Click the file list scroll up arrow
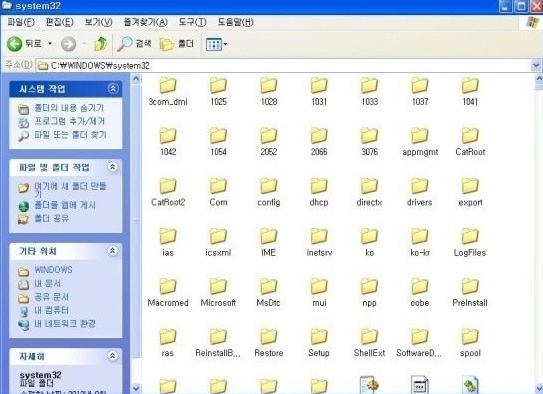Viewport: 543px width, 394px height. click(x=539, y=79)
